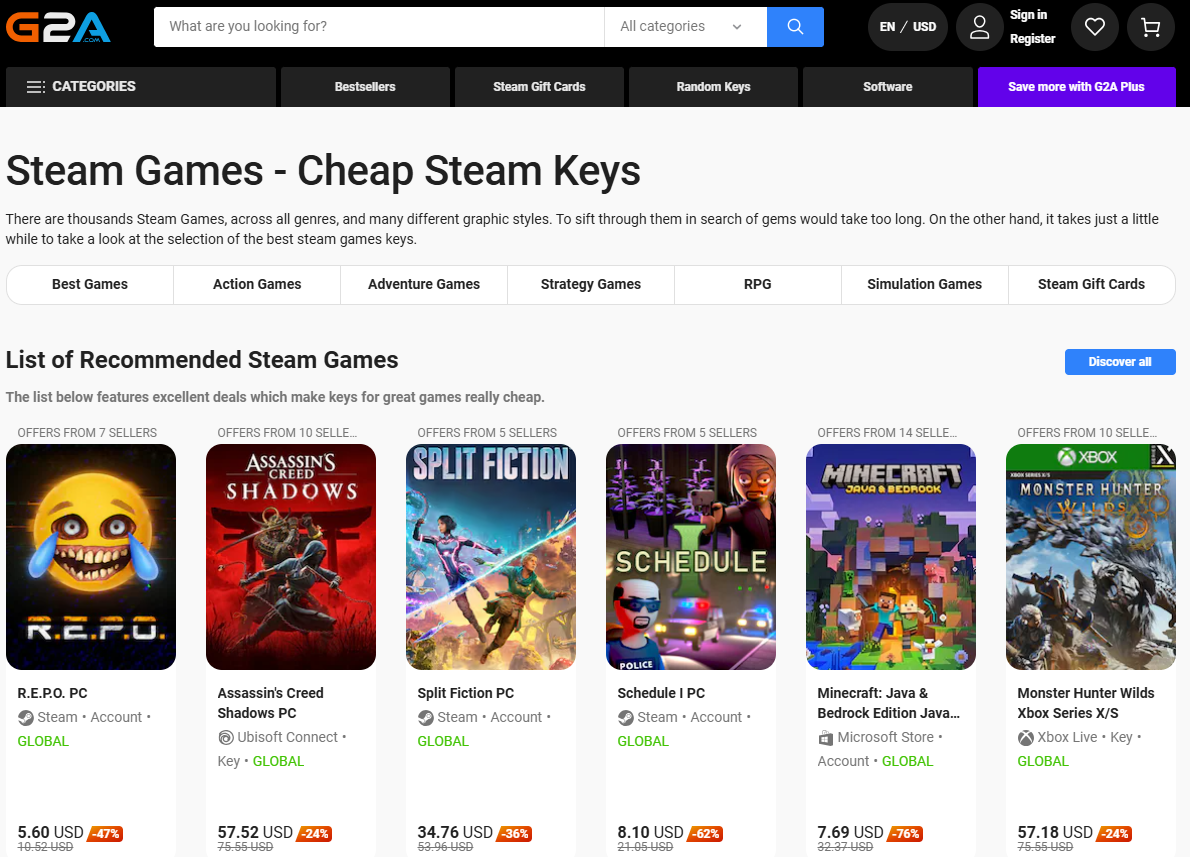This screenshot has width=1190, height=857.
Task: Click the G2A logo
Action: coord(58,27)
